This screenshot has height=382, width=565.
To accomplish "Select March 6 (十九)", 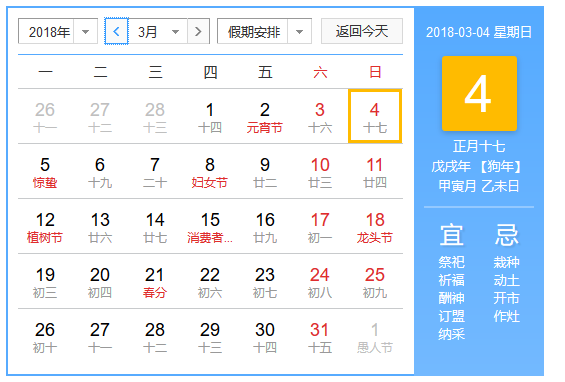I will click(x=100, y=172).
